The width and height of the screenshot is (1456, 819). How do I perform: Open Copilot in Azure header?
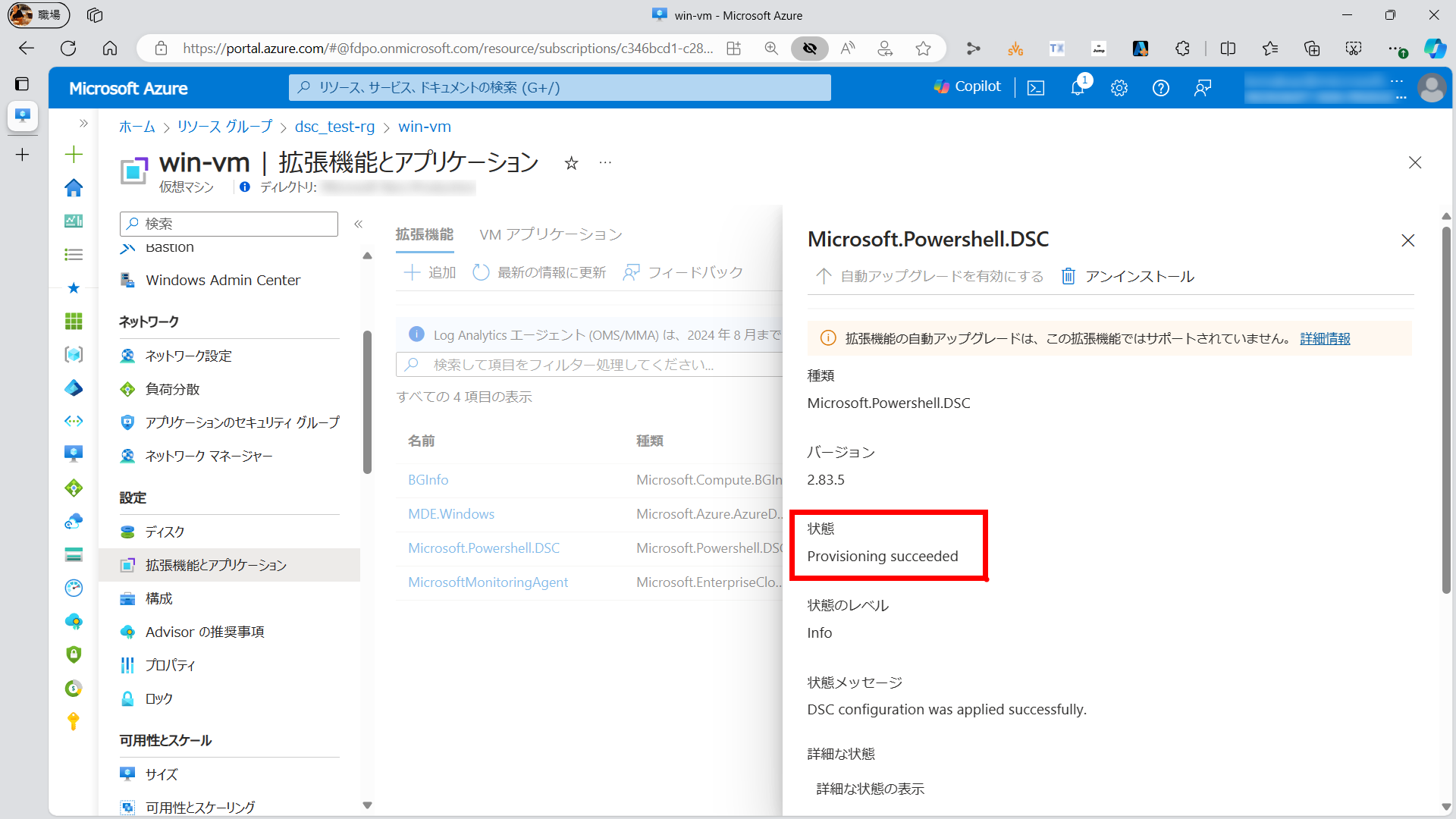(968, 86)
